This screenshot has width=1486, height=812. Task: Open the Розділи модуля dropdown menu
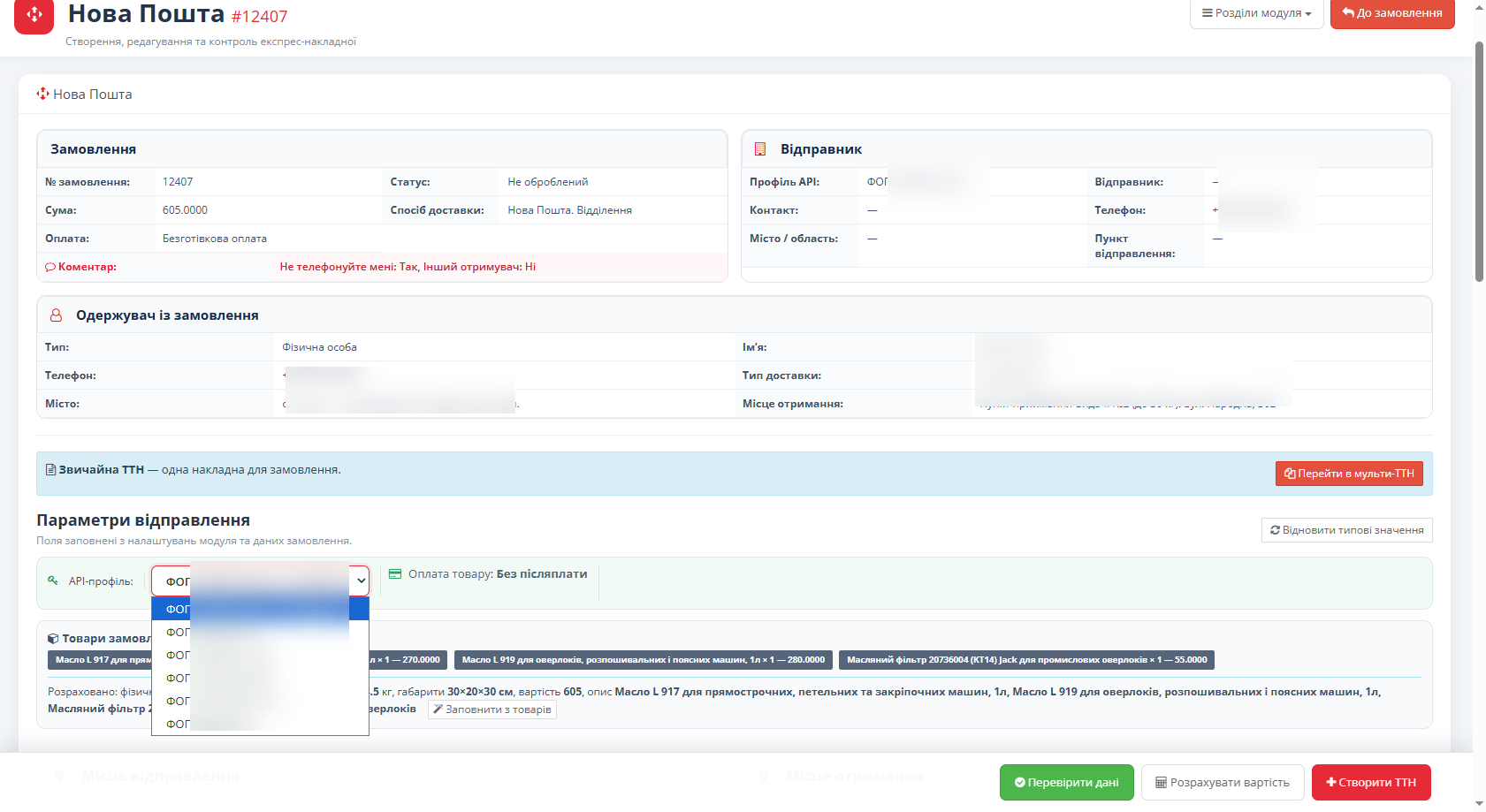click(x=1256, y=13)
